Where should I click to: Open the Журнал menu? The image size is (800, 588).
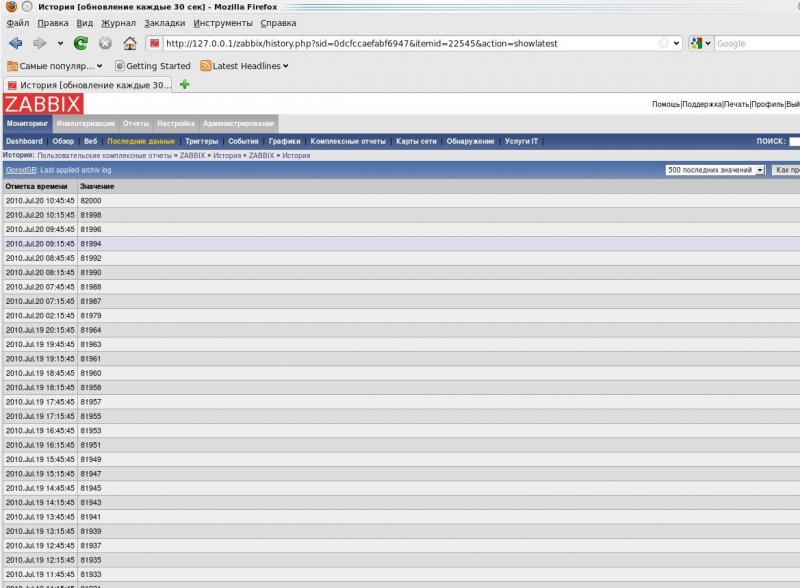[118, 23]
